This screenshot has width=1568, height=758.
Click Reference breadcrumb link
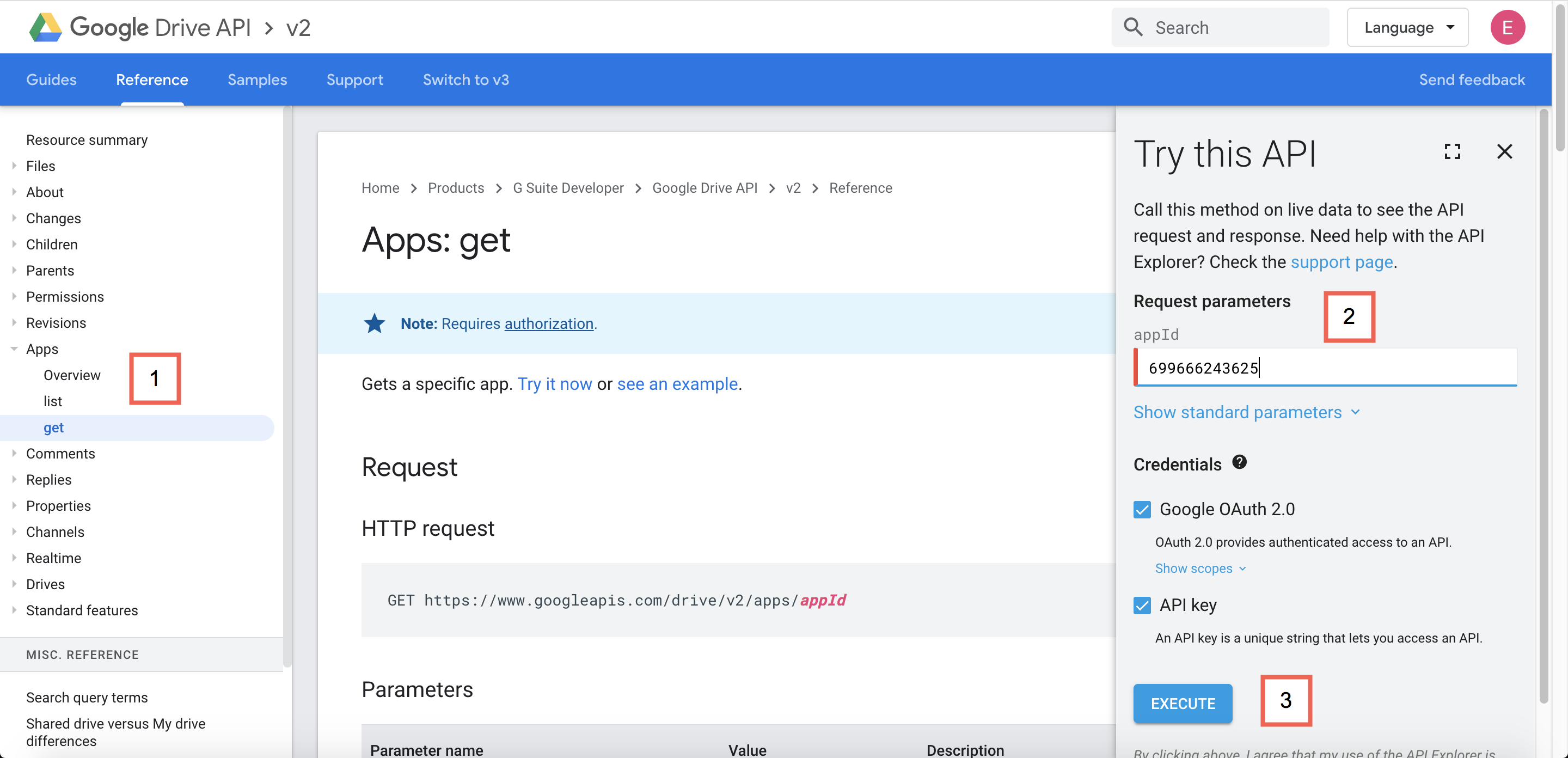point(860,187)
